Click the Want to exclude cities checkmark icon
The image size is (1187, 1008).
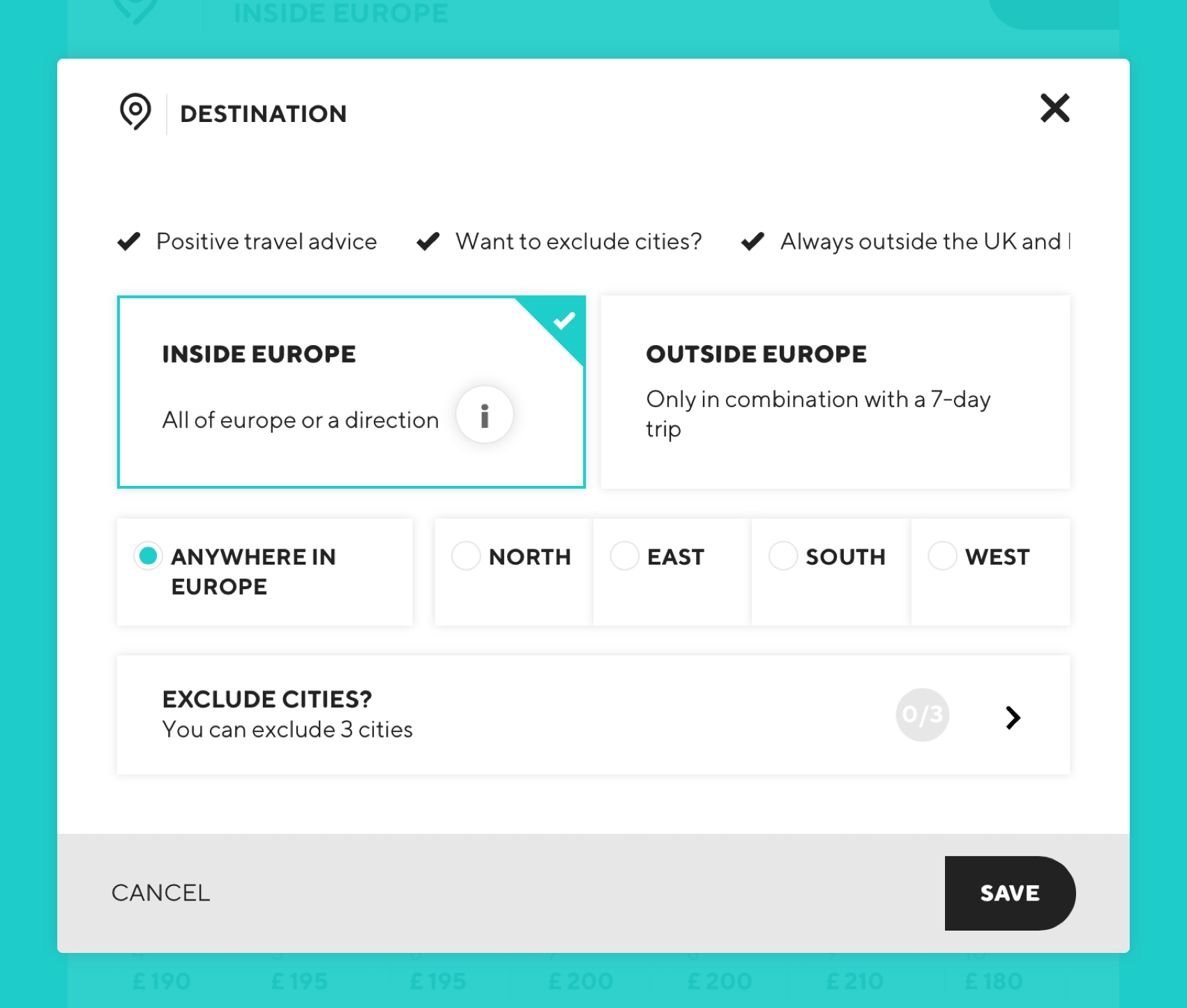[428, 241]
